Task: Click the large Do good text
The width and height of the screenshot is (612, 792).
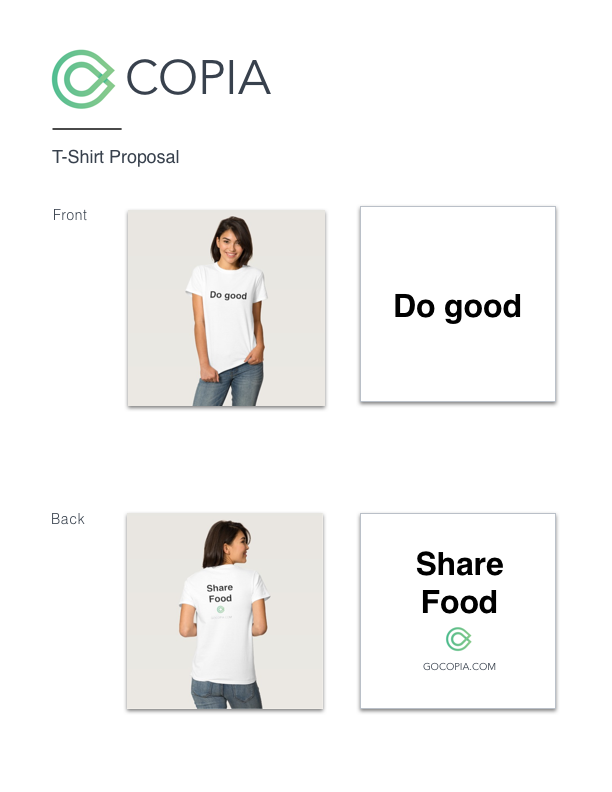Action: pyautogui.click(x=457, y=307)
